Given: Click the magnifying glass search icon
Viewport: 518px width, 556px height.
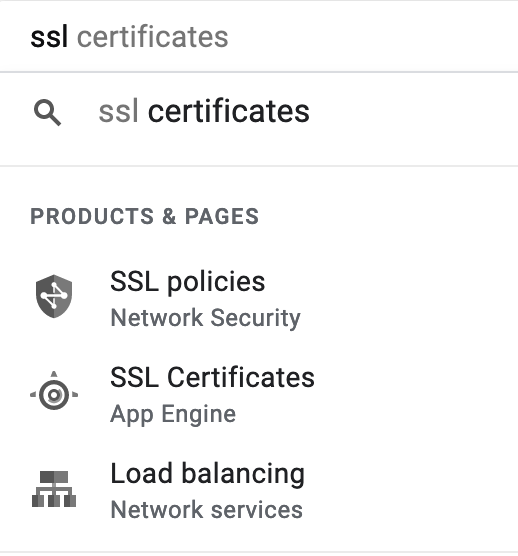Looking at the screenshot, I should pyautogui.click(x=48, y=113).
